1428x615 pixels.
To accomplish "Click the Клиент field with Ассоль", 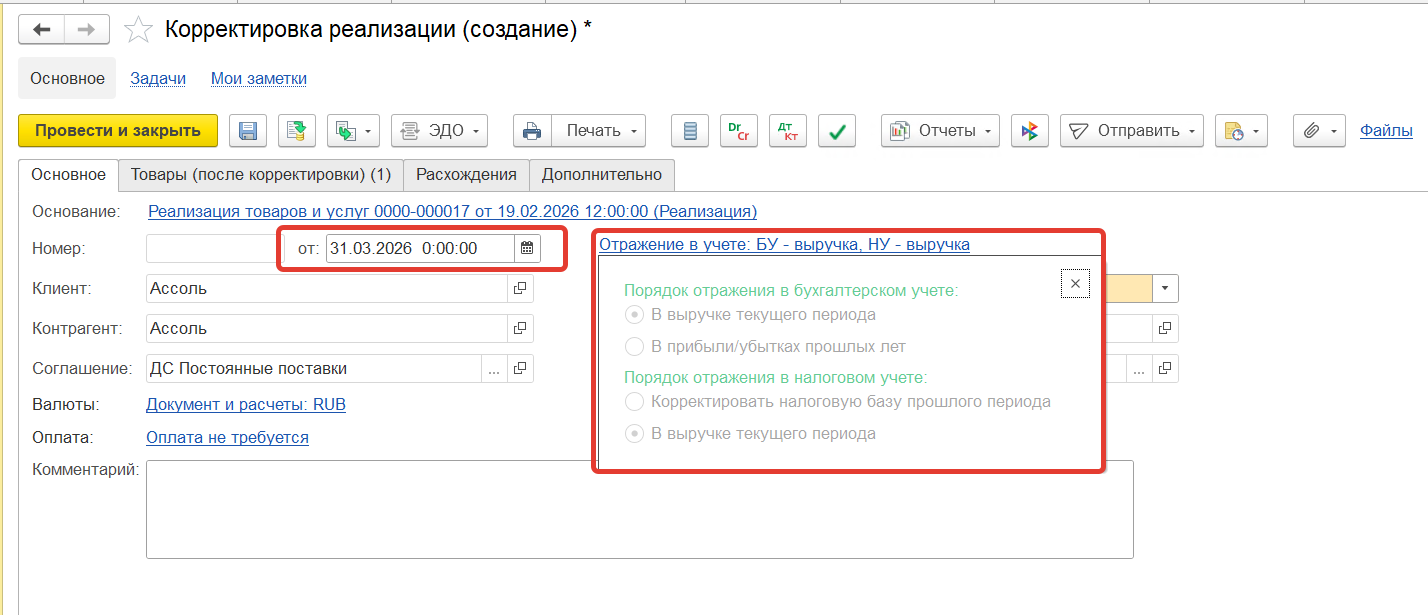I will point(327,289).
